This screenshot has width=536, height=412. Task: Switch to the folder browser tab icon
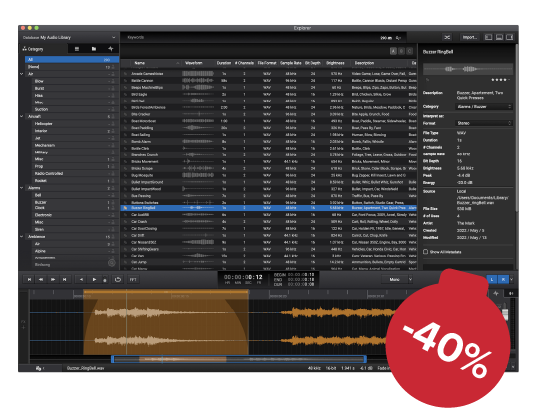94,49
